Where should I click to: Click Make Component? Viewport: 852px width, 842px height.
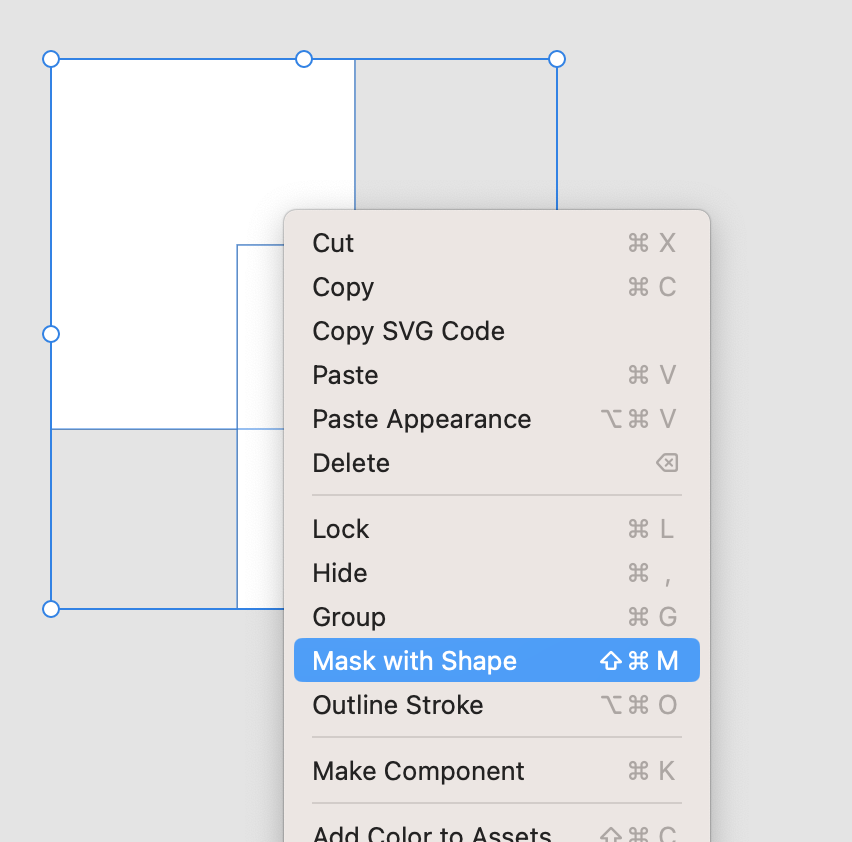coord(418,771)
